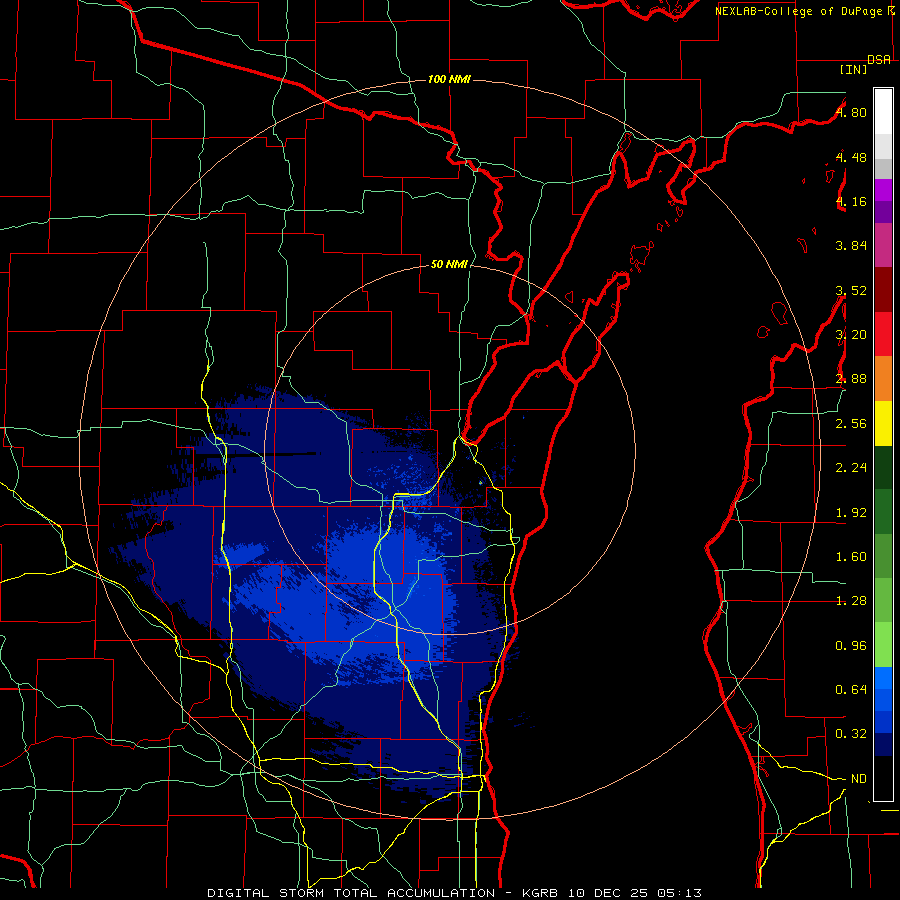Click the 2.24 legend value
The height and width of the screenshot is (900, 900).
point(851,468)
